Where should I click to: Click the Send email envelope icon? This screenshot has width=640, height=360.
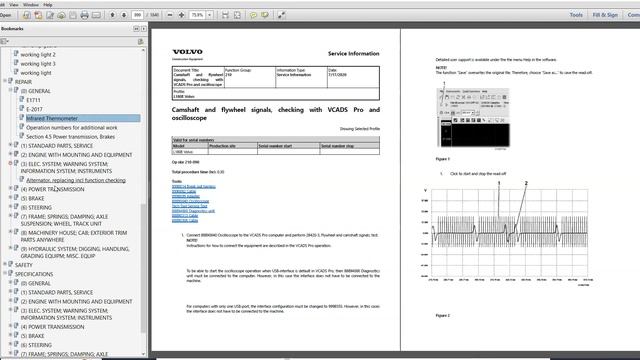(96, 15)
